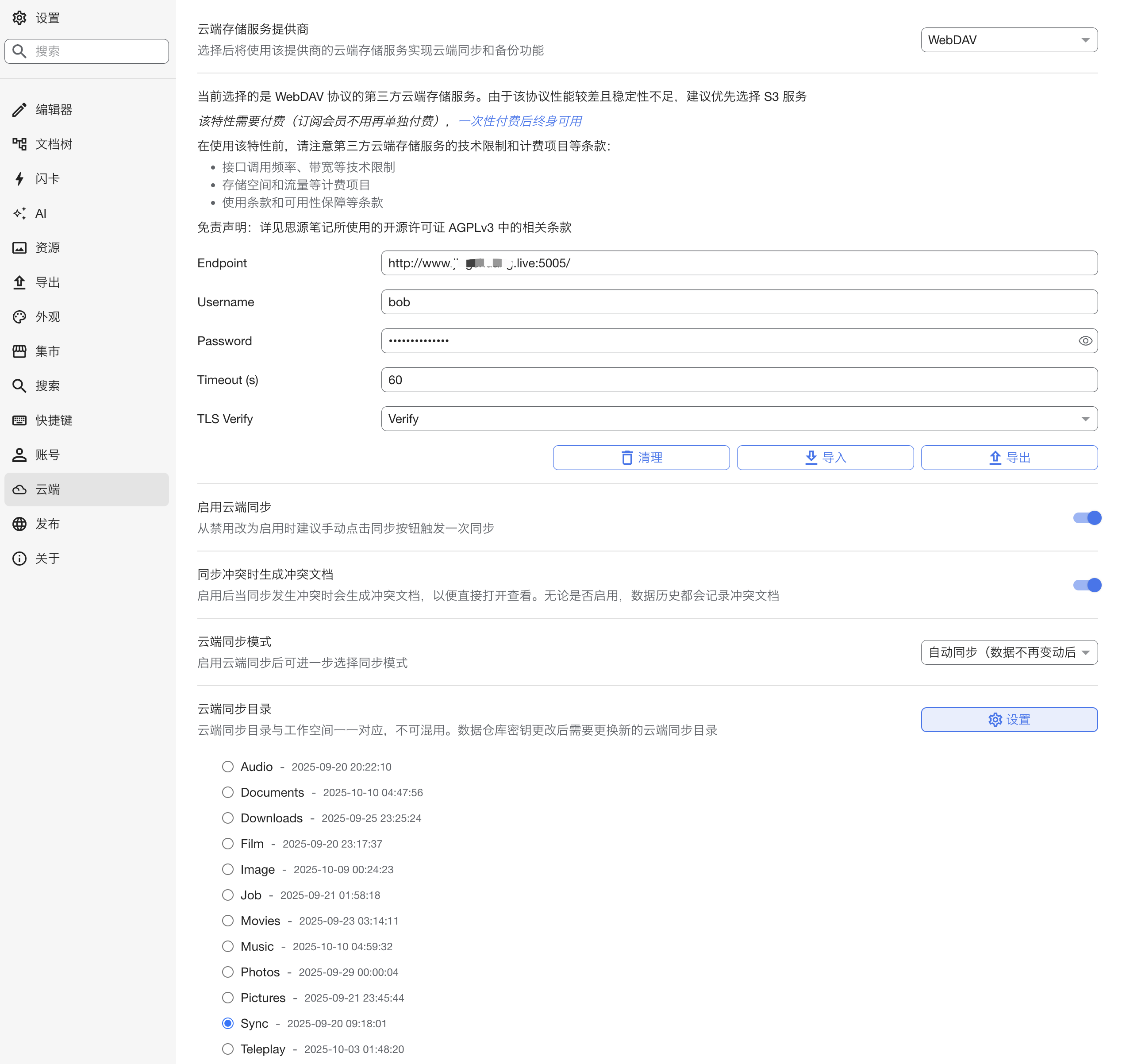Disable the 启用云端同步 switch
1122x1064 pixels.
(1086, 518)
